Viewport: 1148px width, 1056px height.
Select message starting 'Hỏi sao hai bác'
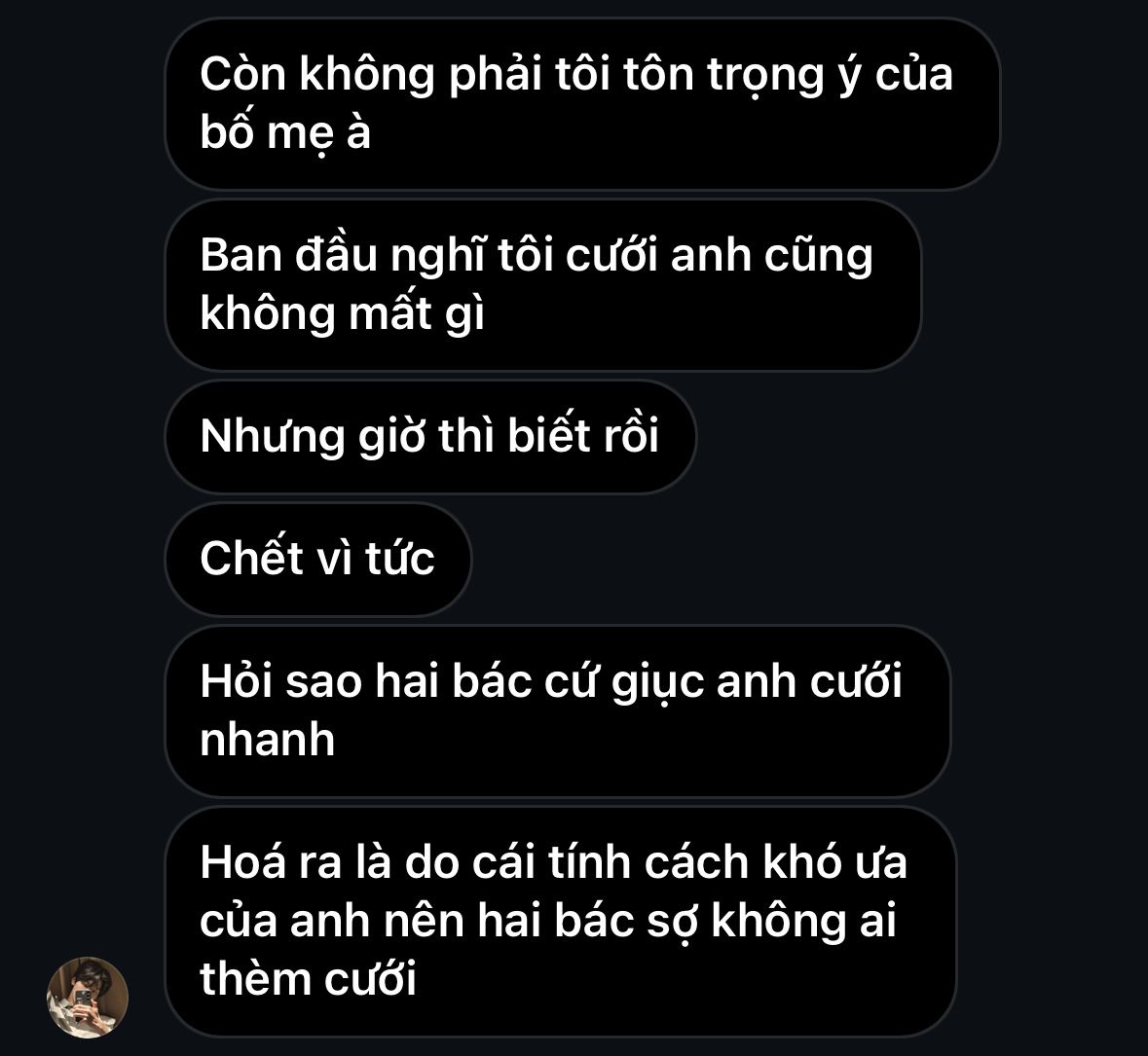(558, 710)
